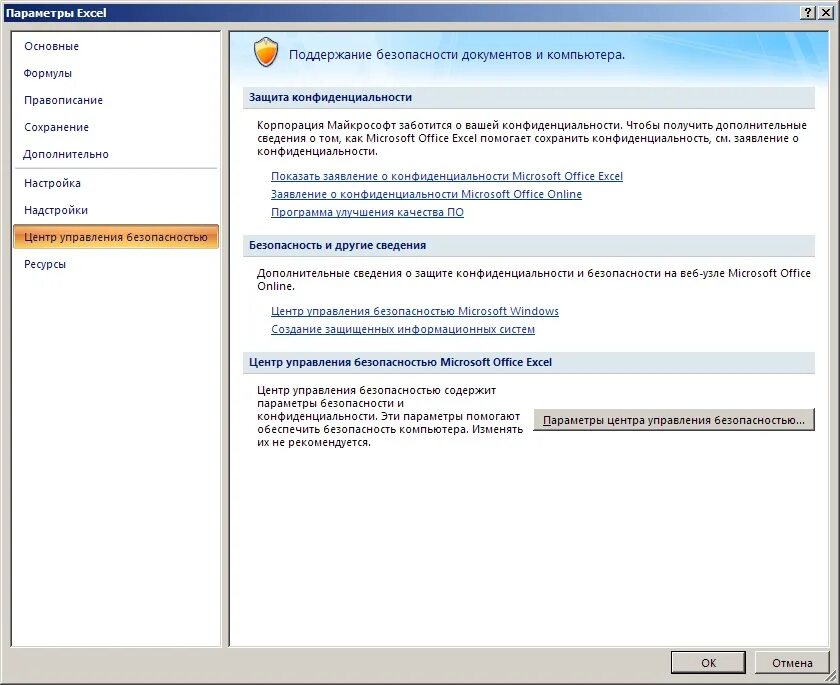The height and width of the screenshot is (685, 840).
Task: Click the Корпорация Майкрософт заботится paragraph
Action: coord(532,138)
